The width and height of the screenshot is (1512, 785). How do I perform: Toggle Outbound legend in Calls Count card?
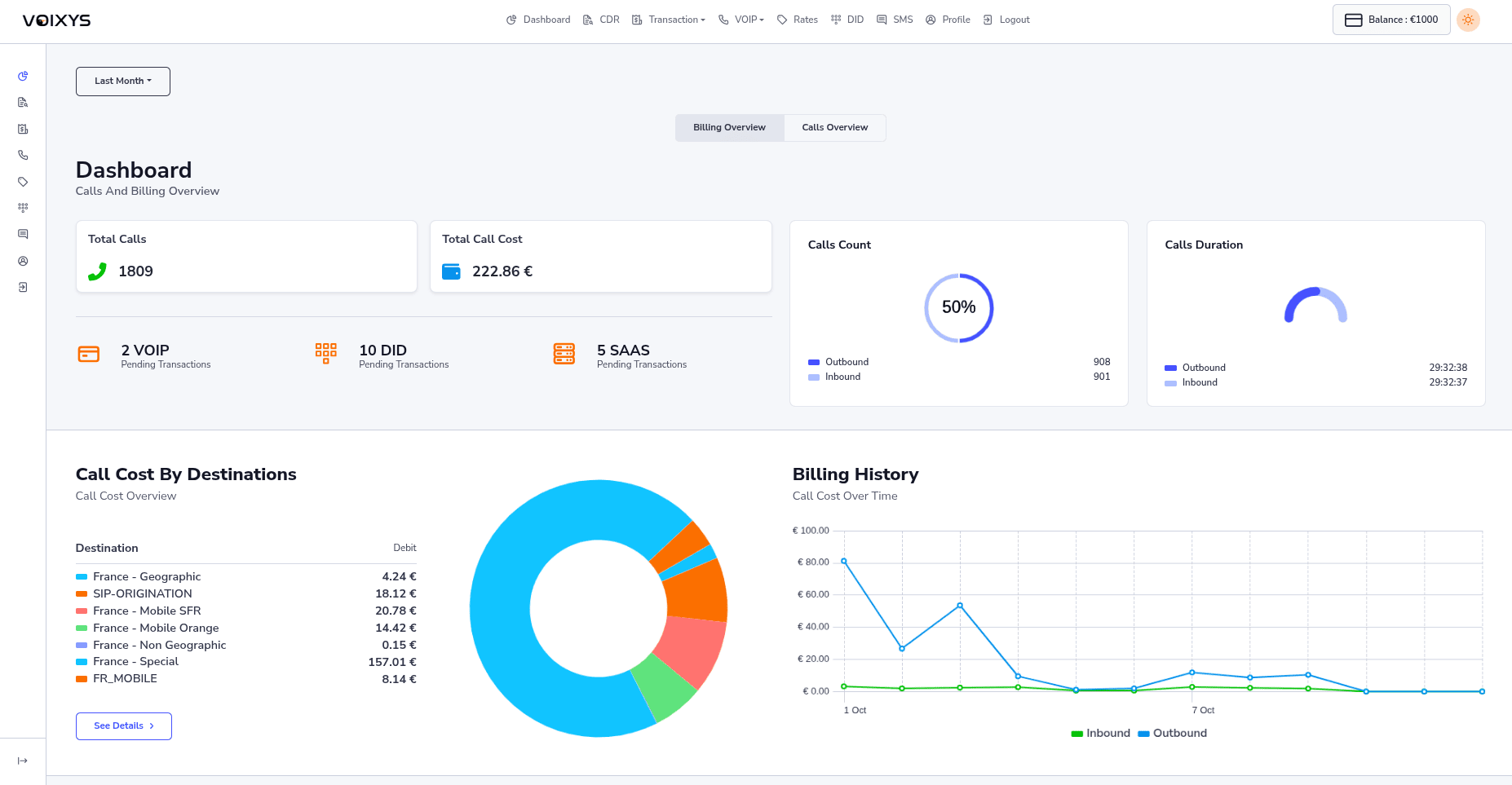point(838,362)
